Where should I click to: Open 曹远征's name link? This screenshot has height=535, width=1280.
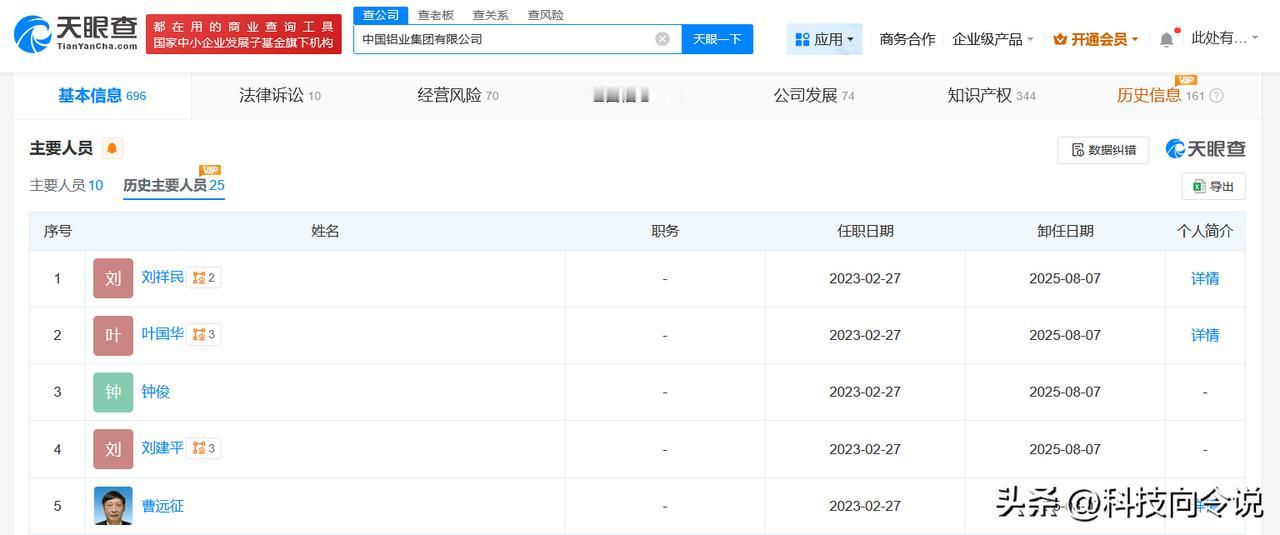[162, 506]
